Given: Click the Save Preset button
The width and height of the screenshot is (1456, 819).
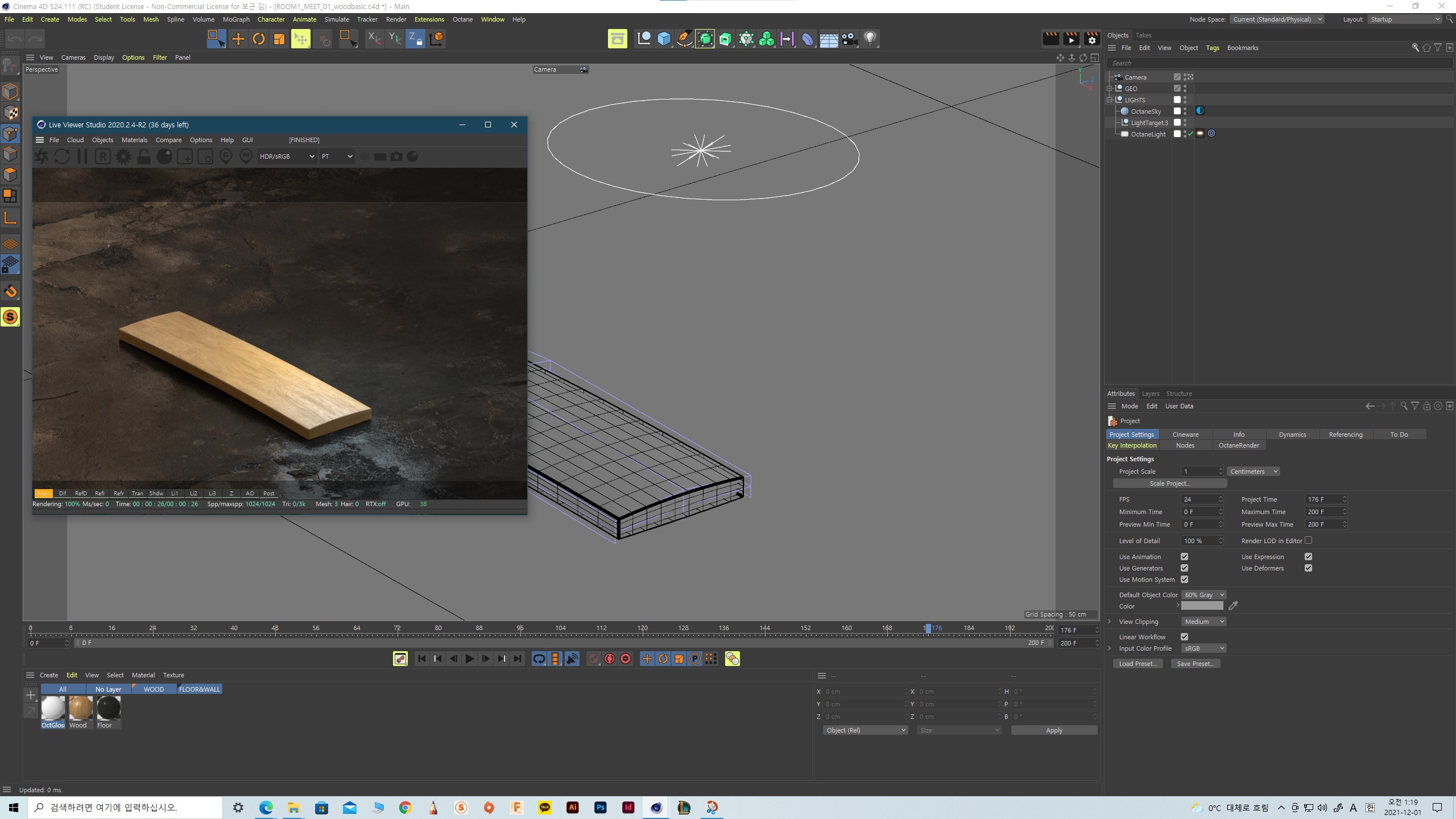Looking at the screenshot, I should click(1195, 663).
